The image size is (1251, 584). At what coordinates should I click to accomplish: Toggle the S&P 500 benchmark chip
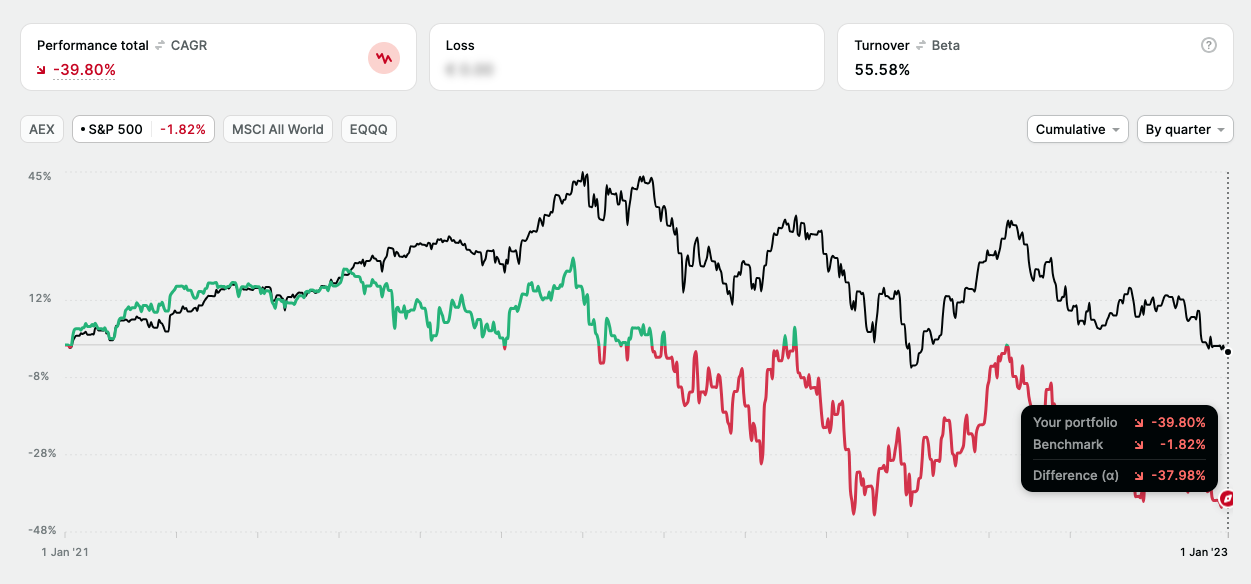(x=143, y=129)
